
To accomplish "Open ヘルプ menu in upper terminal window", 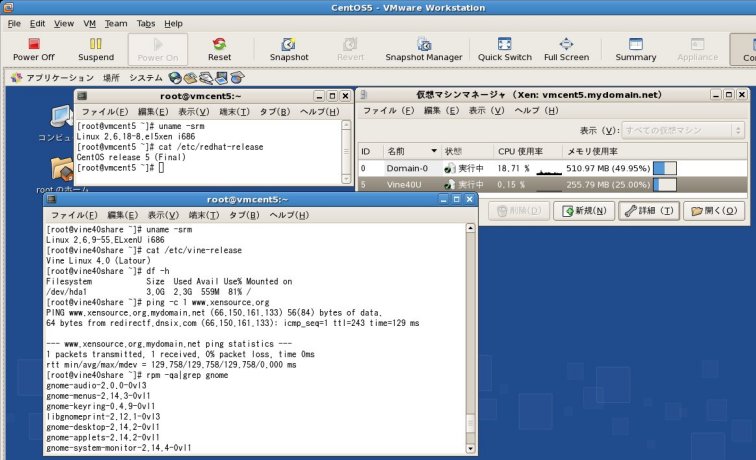I will [320, 112].
